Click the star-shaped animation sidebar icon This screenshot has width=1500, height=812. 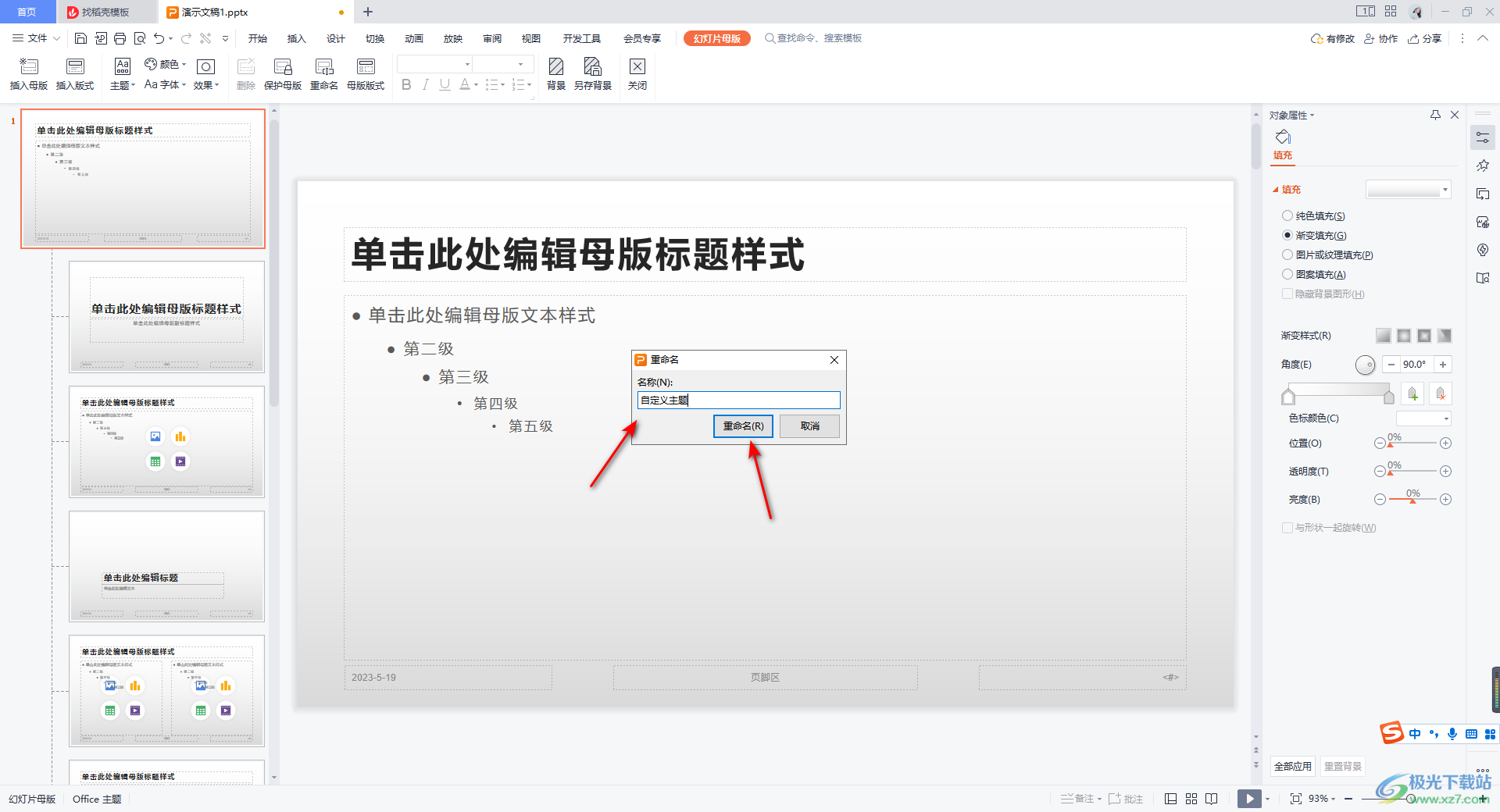click(1483, 166)
